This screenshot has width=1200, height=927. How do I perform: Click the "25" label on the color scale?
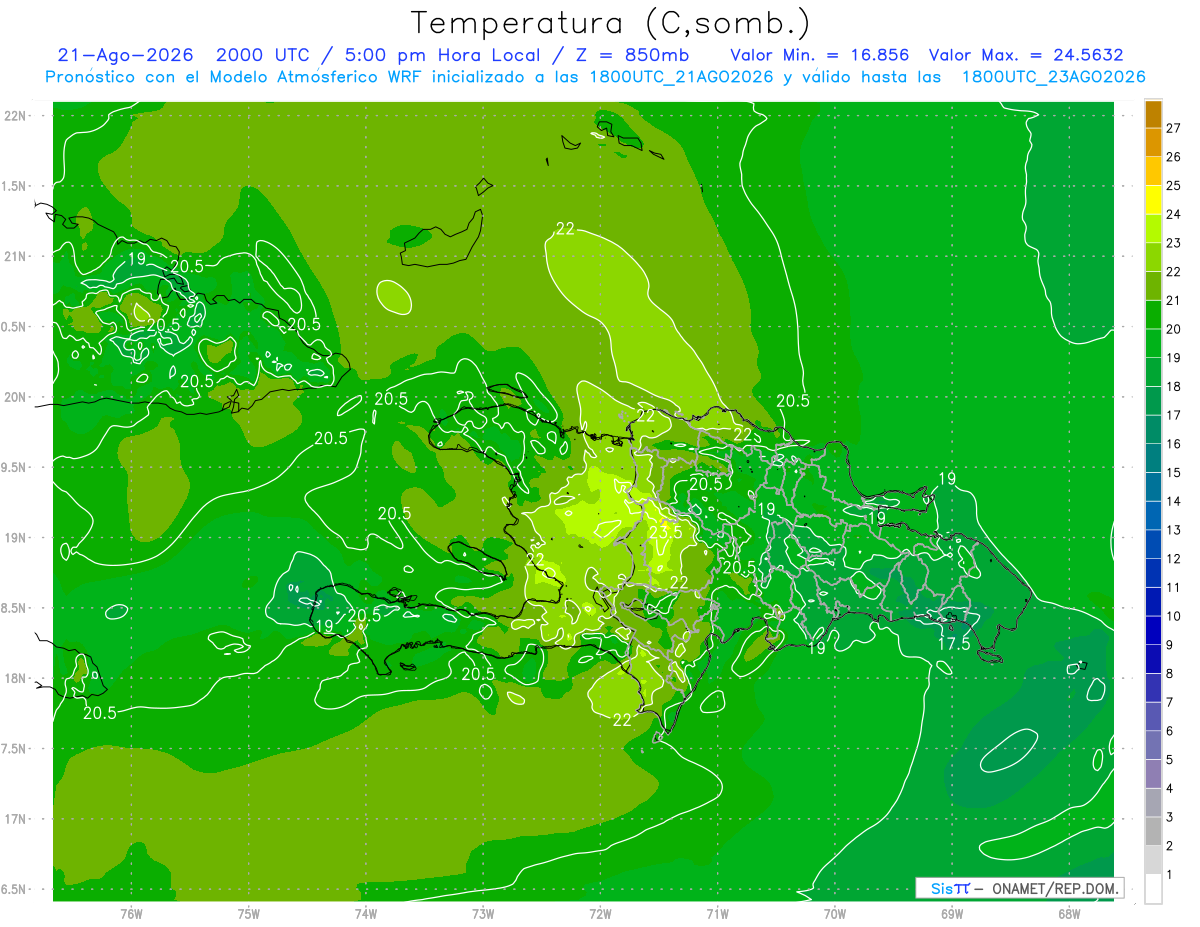[x=1174, y=185]
